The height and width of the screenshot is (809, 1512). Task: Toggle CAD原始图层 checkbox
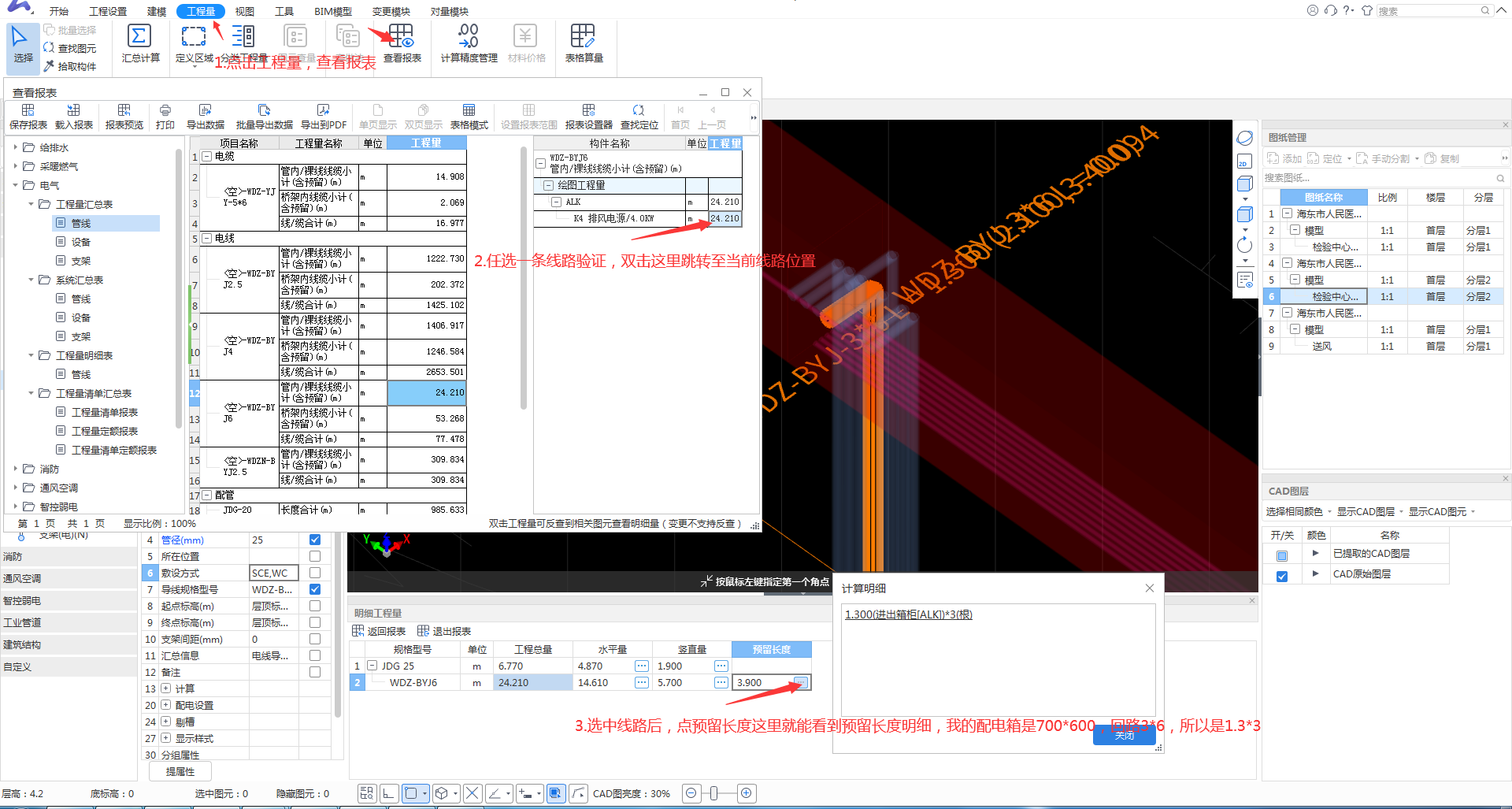click(1282, 576)
